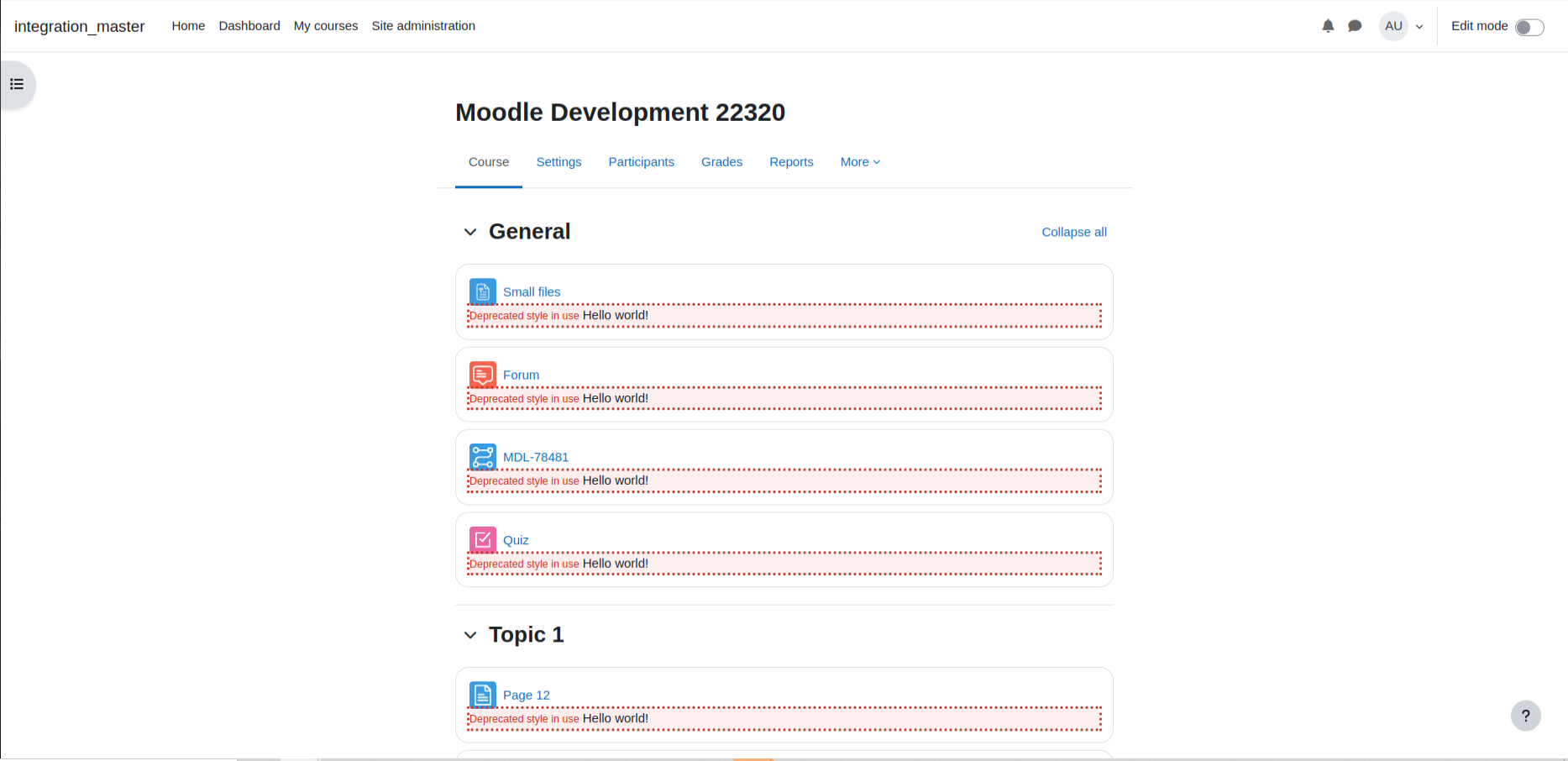1568x761 pixels.
Task: Click Hello world! text under Quiz
Action: (616, 564)
